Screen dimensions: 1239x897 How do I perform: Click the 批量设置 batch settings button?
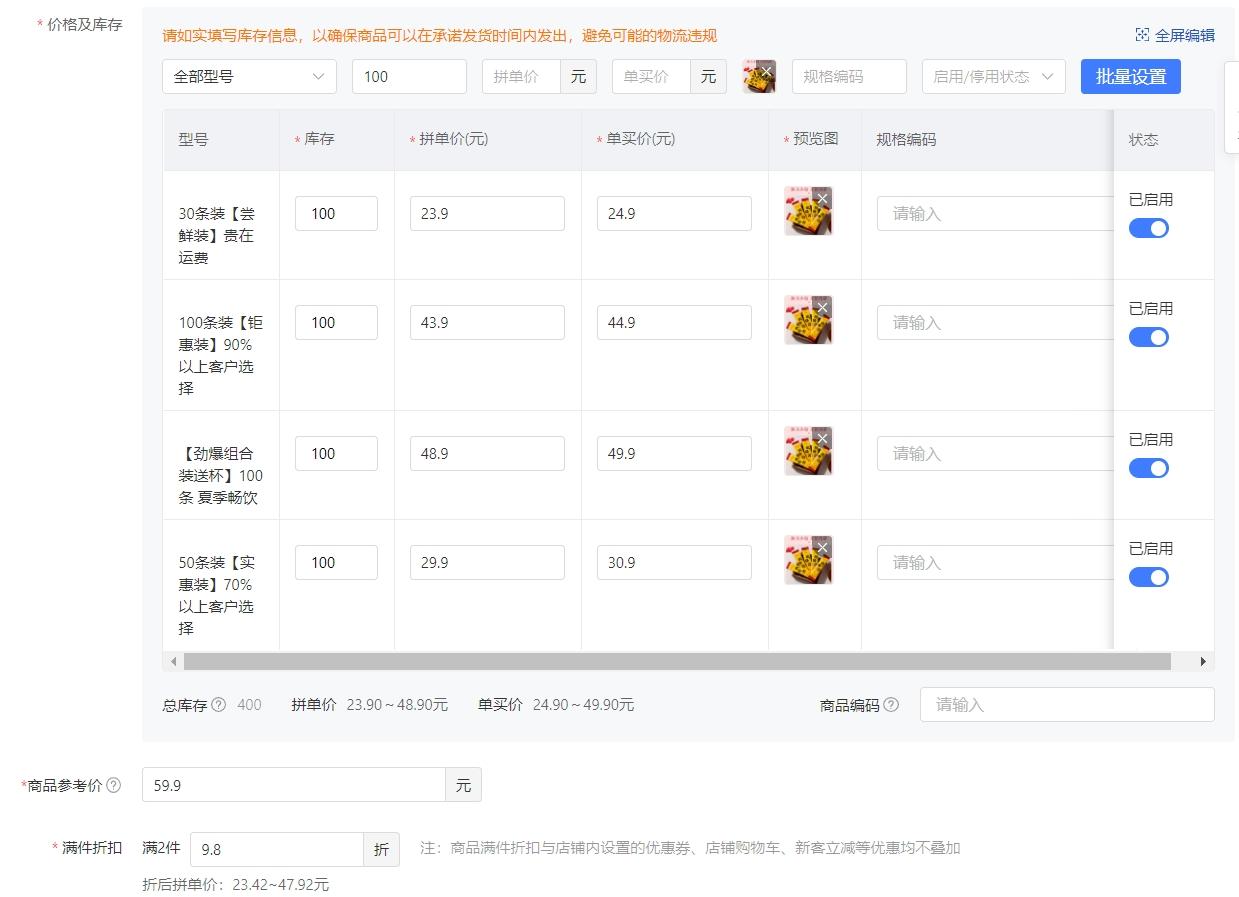tap(1130, 75)
